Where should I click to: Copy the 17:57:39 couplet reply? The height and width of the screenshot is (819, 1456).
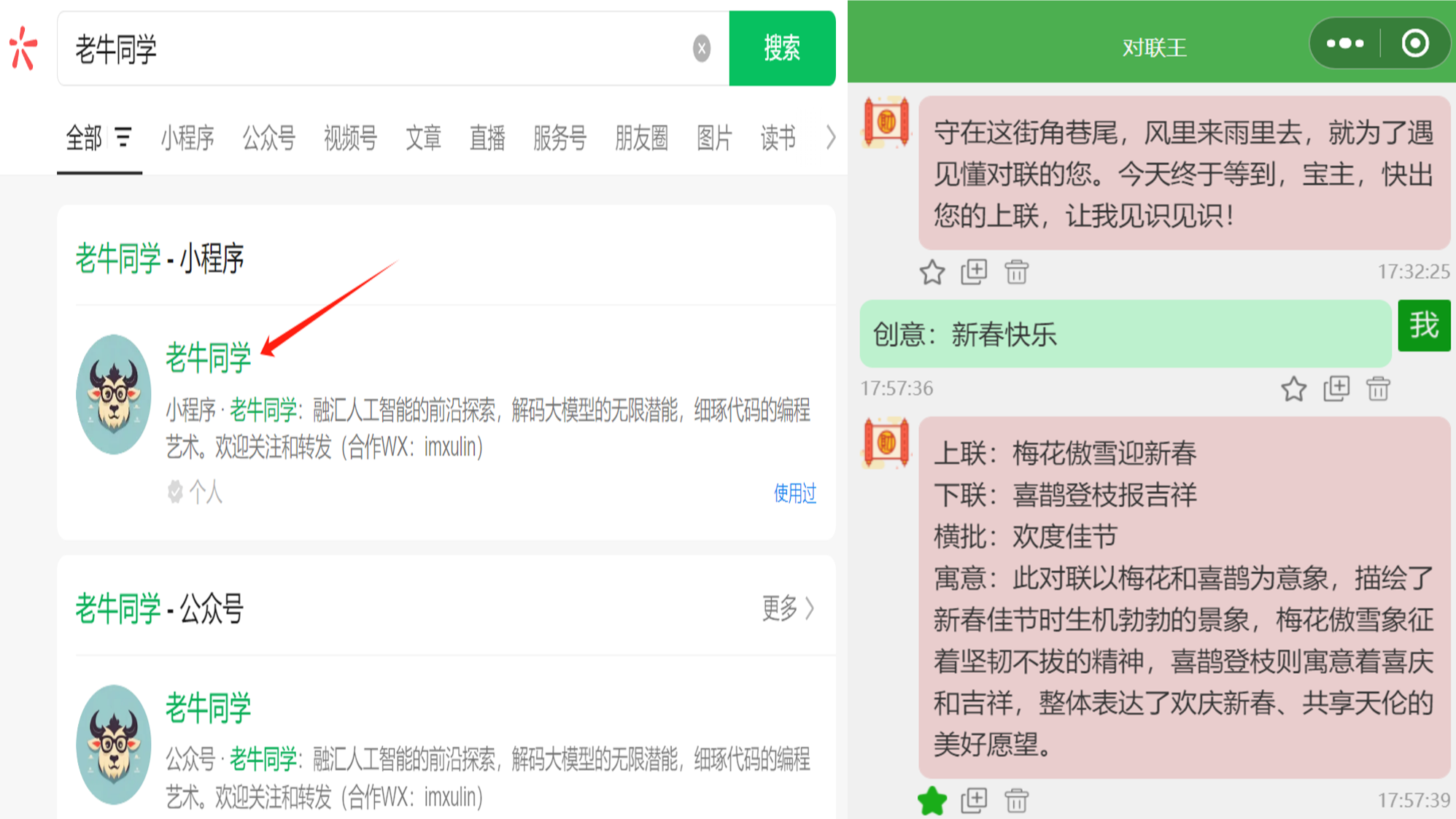[x=974, y=801]
